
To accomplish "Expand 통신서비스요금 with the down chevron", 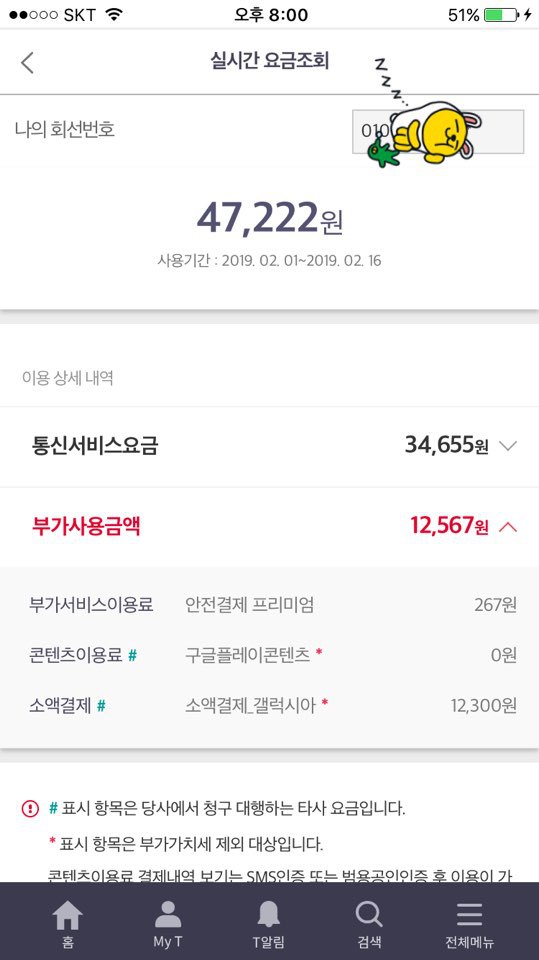I will pos(508,446).
